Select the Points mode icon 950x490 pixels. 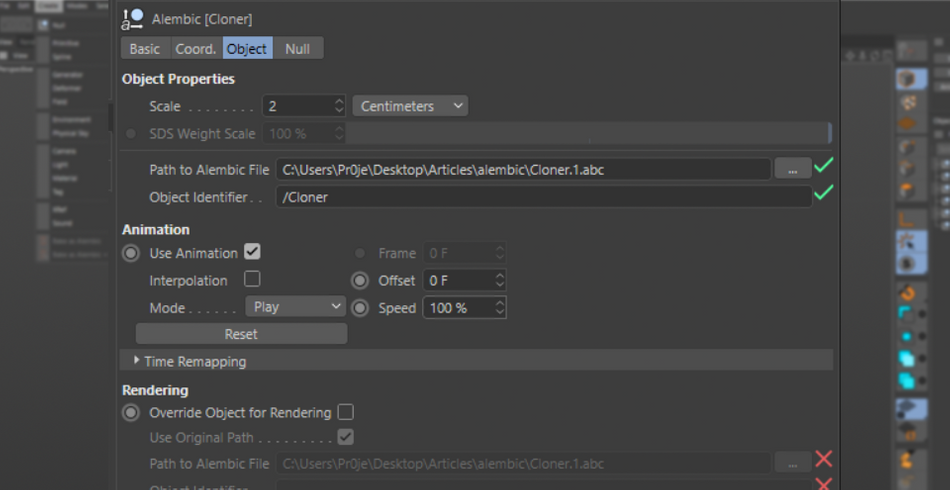(x=907, y=147)
